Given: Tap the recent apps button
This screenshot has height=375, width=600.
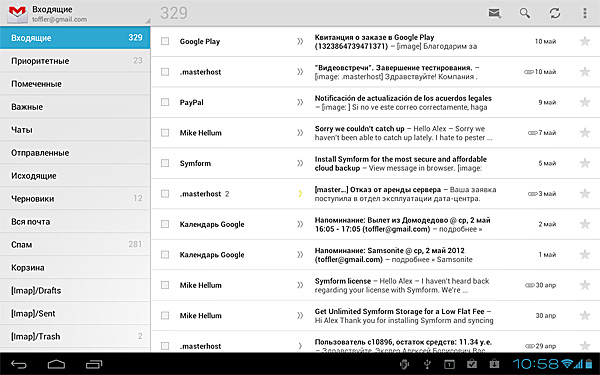Looking at the screenshot, I should click(94, 364).
